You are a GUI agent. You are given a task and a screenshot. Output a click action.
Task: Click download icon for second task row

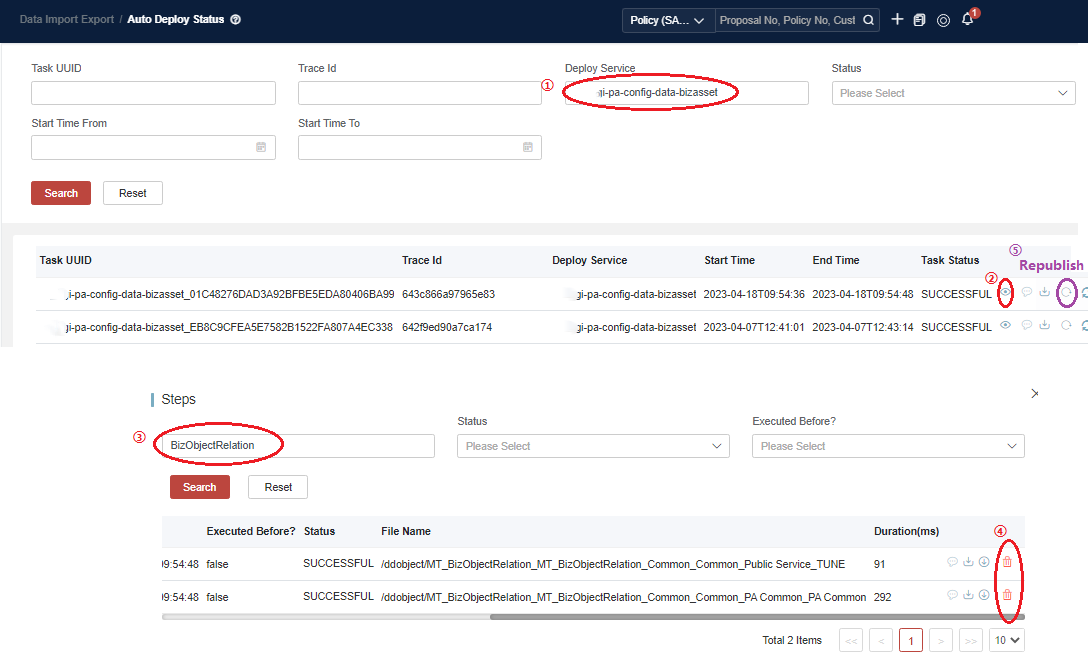point(1045,326)
